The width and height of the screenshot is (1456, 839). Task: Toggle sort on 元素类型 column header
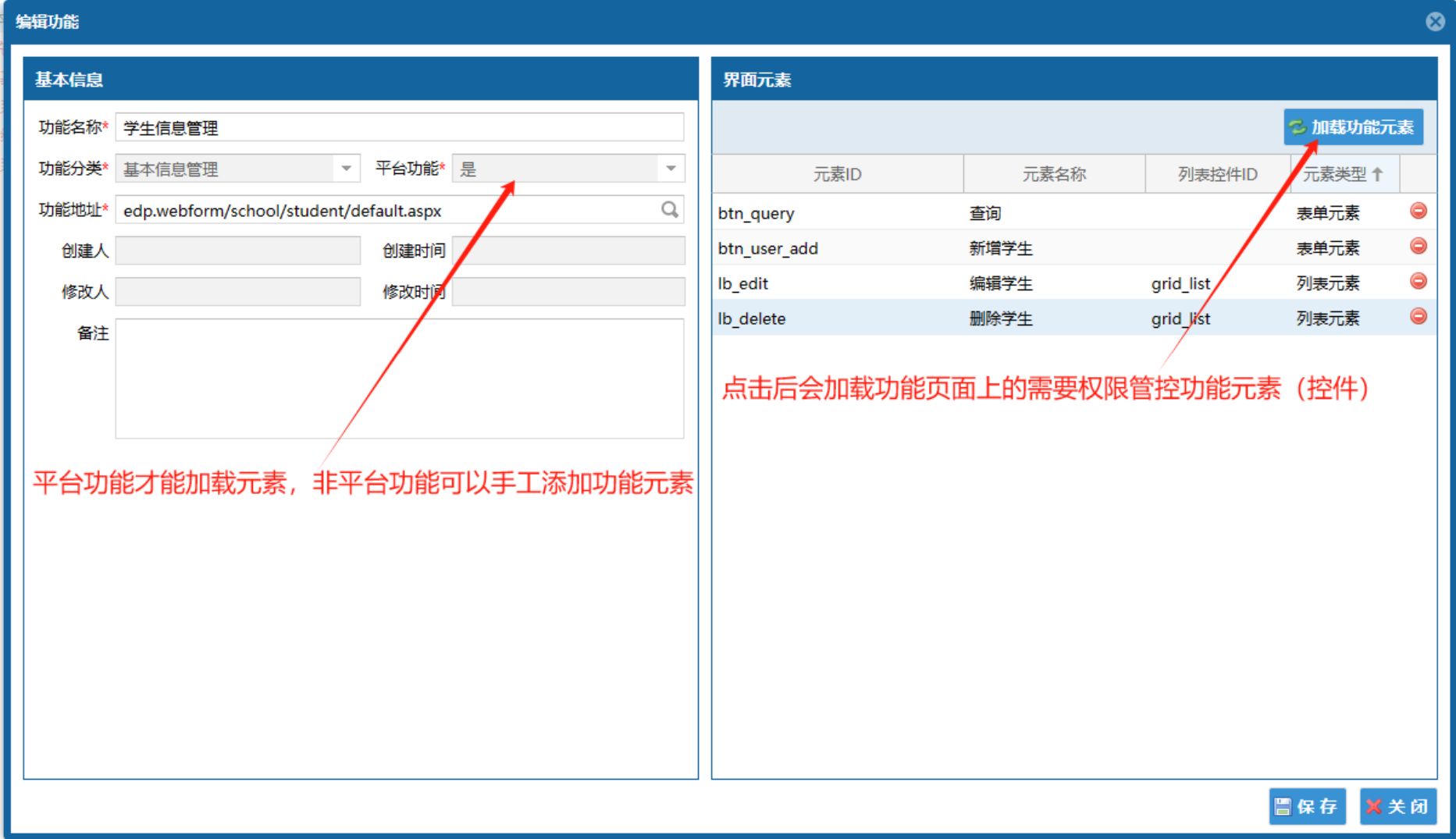1345,174
